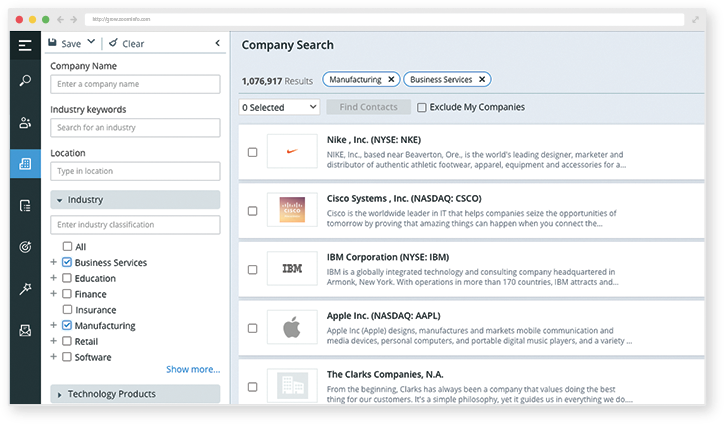This screenshot has height=424, width=724.
Task: Open The Clarks Companies, N.A. title
Action: [385, 375]
